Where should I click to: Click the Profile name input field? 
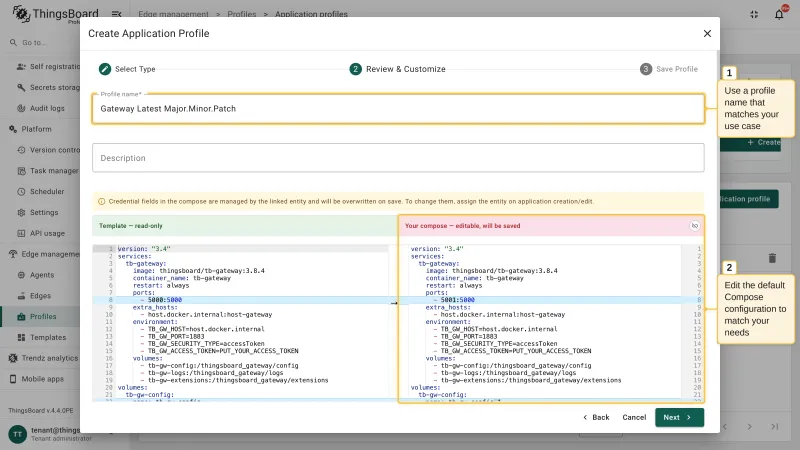point(398,109)
